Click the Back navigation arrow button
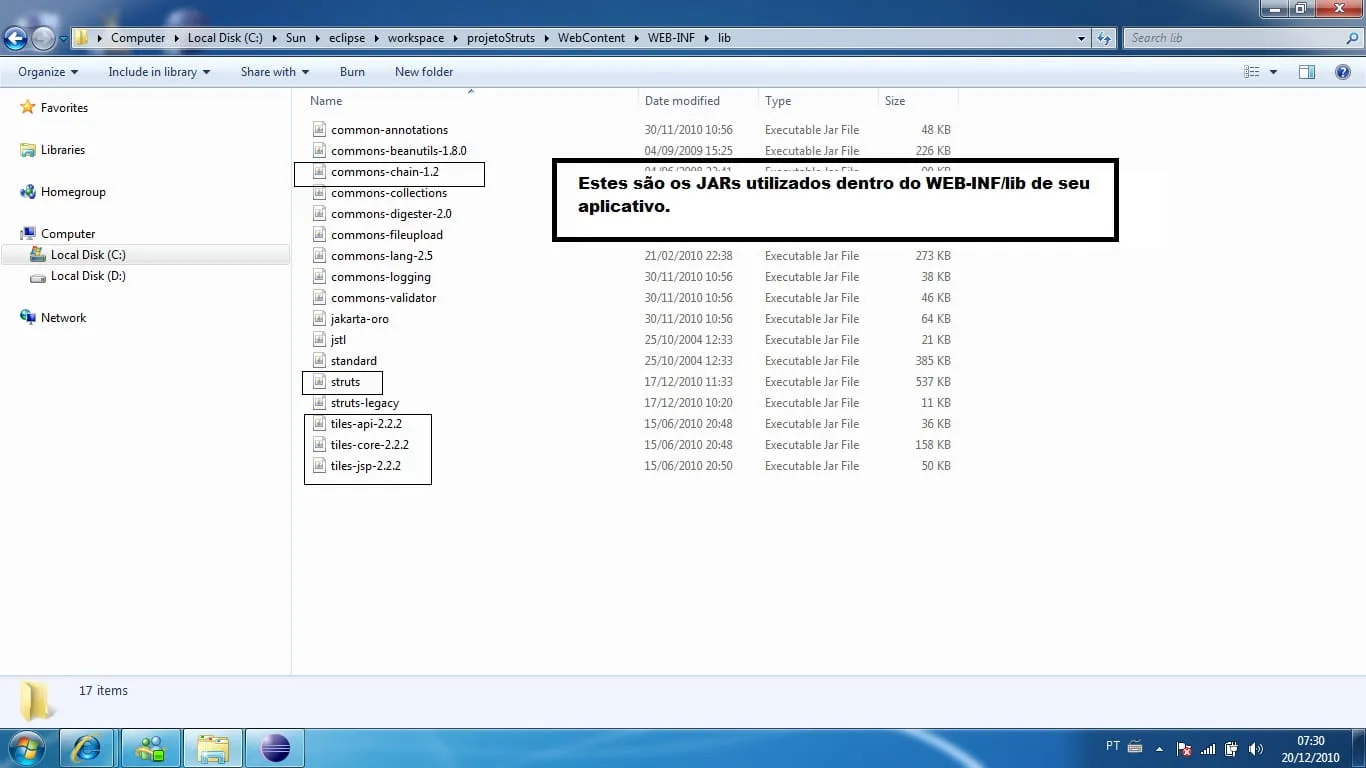Image resolution: width=1366 pixels, height=768 pixels. click(15, 38)
